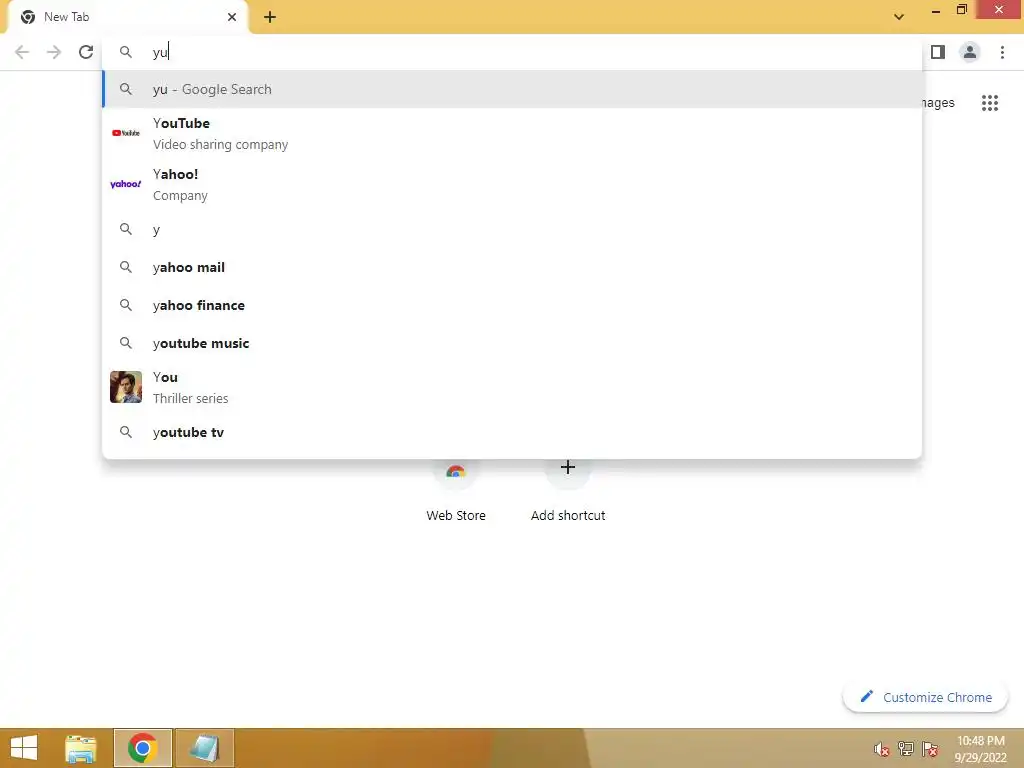Viewport: 1024px width, 768px height.
Task: Click the network tray icon
Action: pos(906,749)
